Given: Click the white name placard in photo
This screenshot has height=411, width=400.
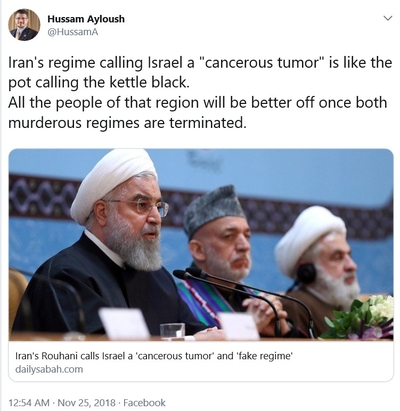Looking at the screenshot, I should pyautogui.click(x=124, y=323).
